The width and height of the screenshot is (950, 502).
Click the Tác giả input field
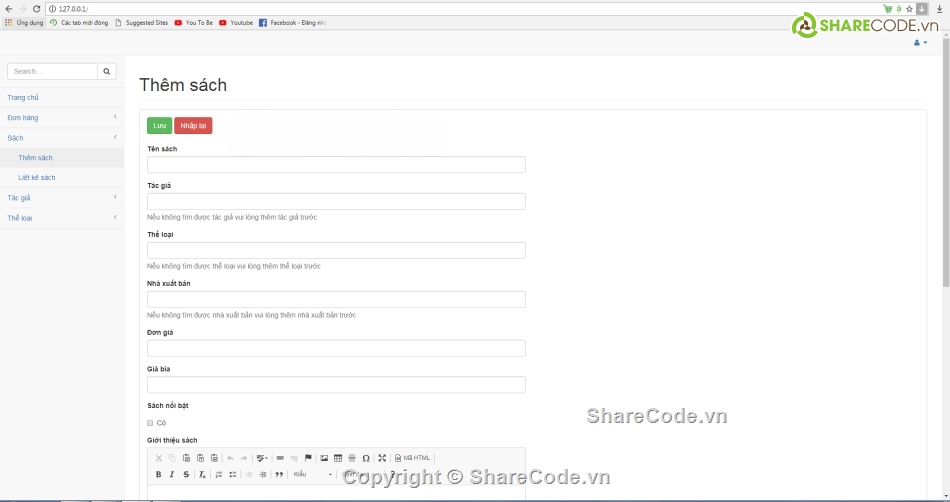pyautogui.click(x=336, y=202)
